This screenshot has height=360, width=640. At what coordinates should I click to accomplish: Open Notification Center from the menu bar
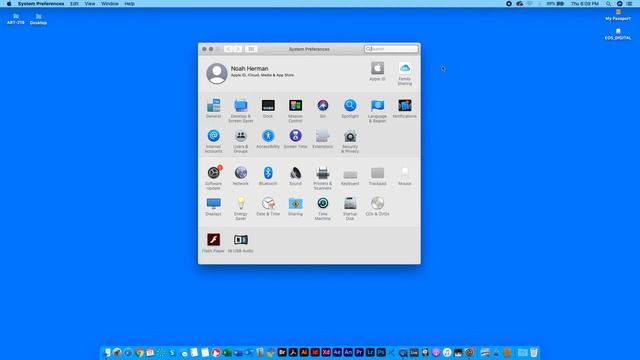629,4
